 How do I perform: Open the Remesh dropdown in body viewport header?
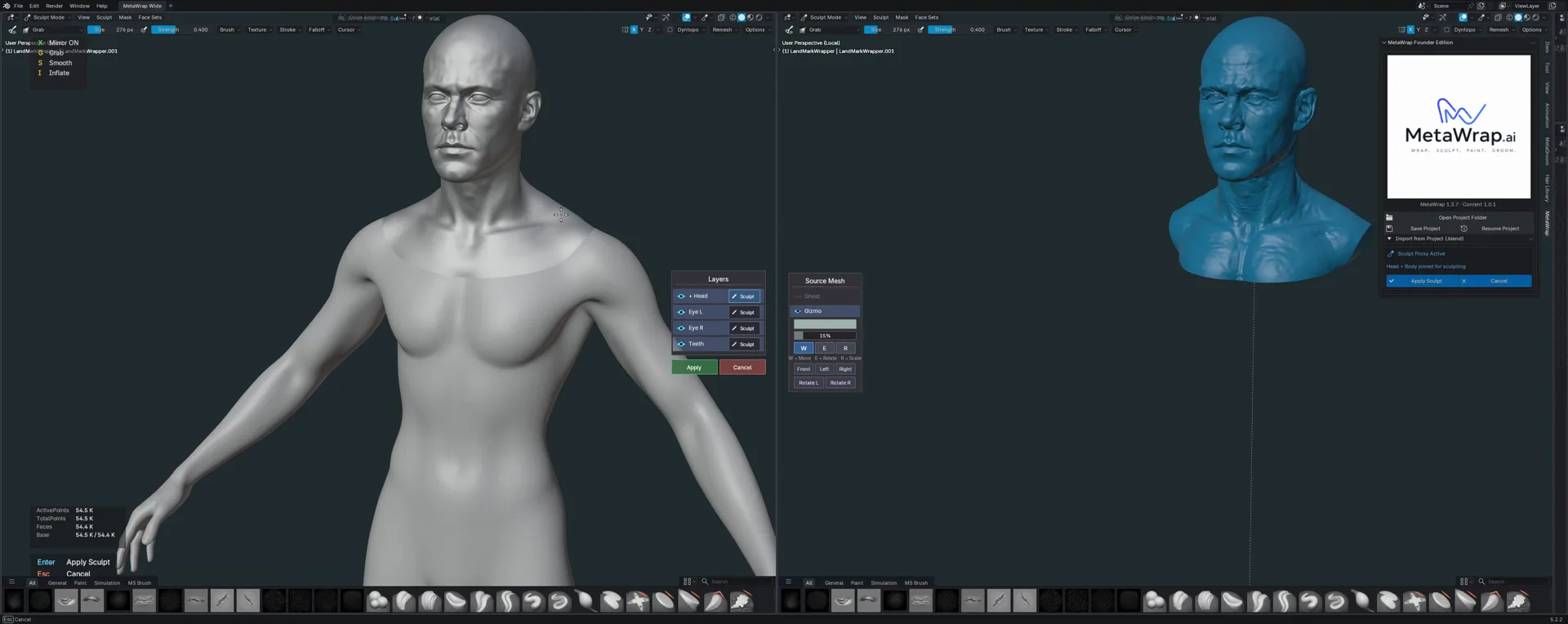[725, 29]
